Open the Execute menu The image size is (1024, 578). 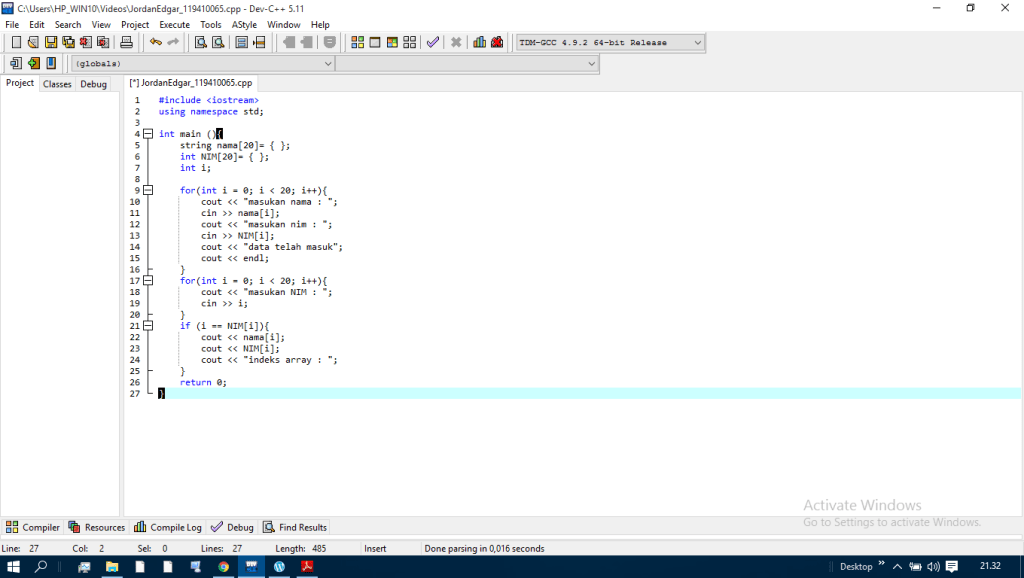[x=174, y=24]
